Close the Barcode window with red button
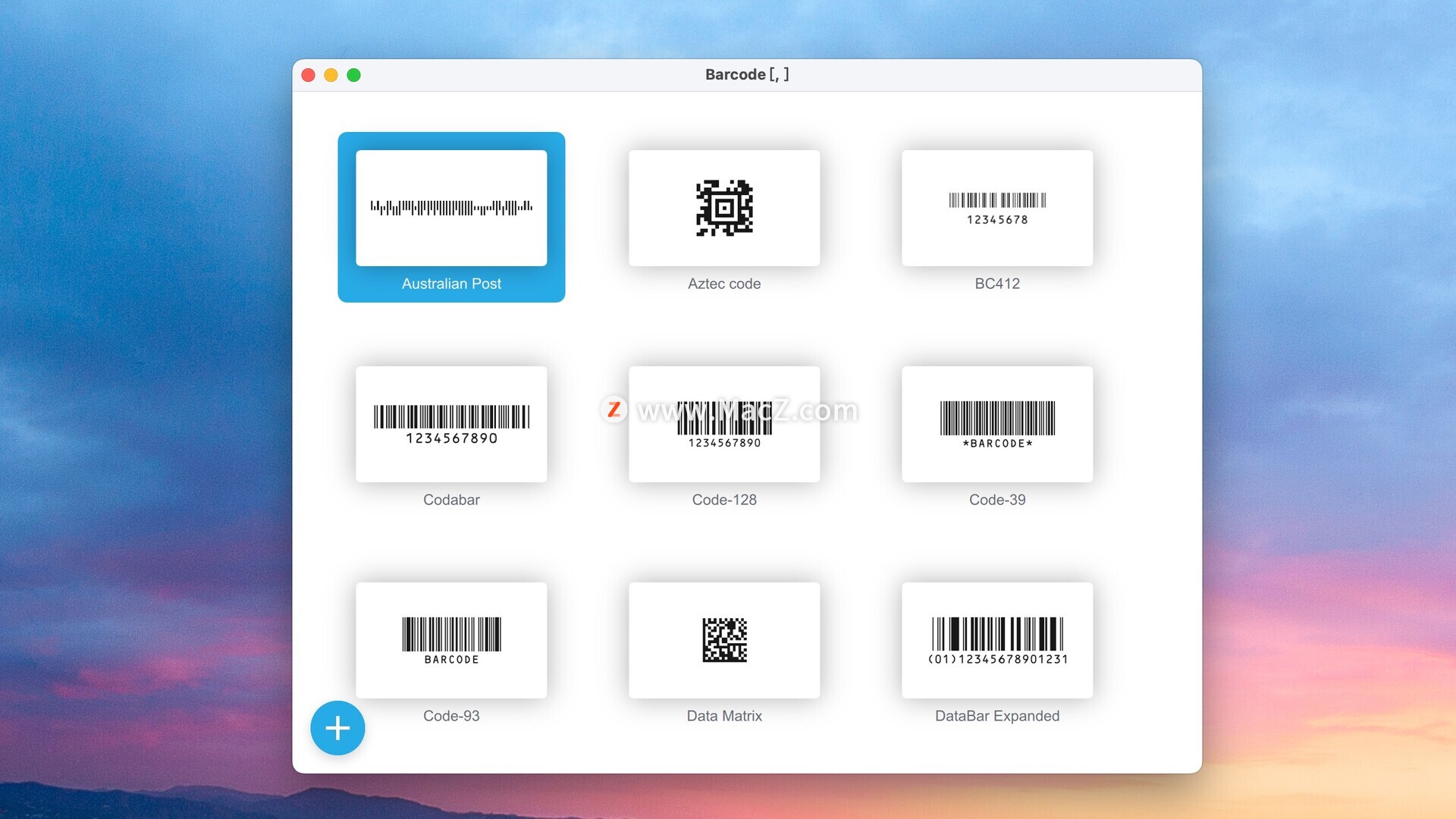Screen dimensions: 1456x819 point(308,75)
